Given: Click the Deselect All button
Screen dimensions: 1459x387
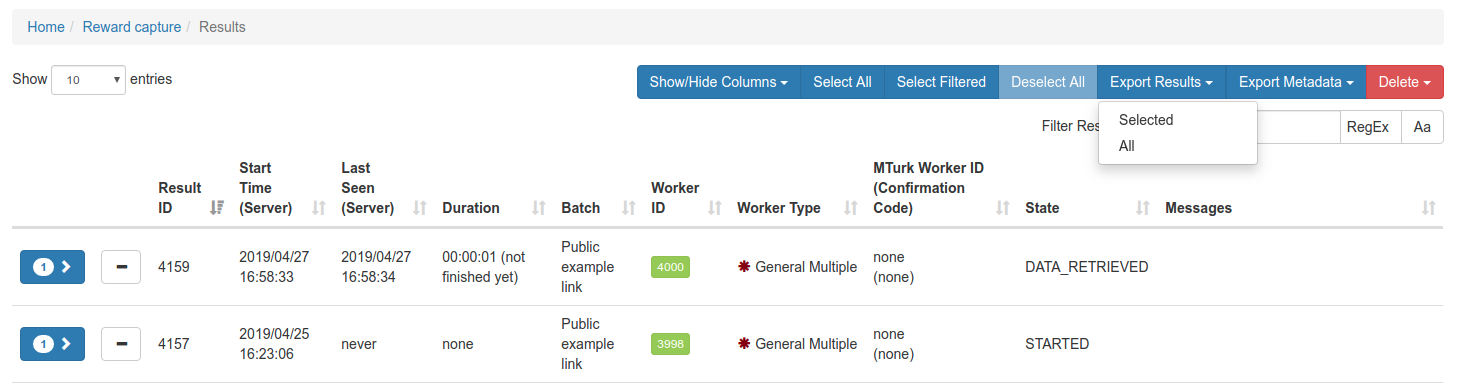Looking at the screenshot, I should point(1048,82).
